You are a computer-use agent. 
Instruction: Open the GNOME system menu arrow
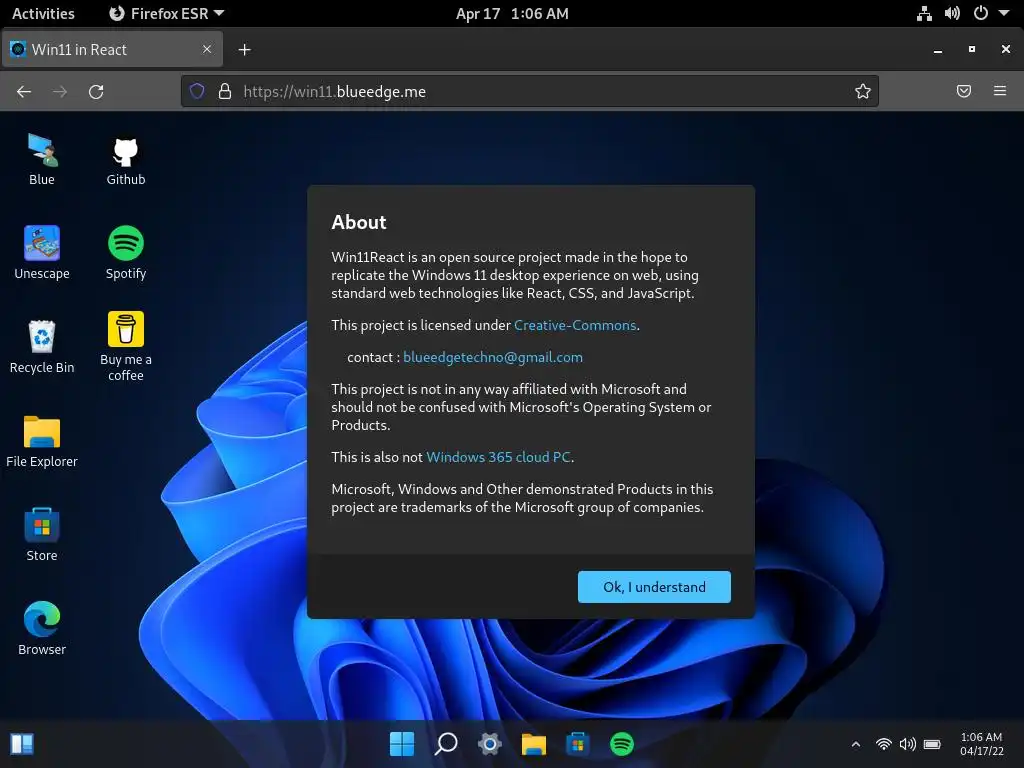pos(1004,14)
